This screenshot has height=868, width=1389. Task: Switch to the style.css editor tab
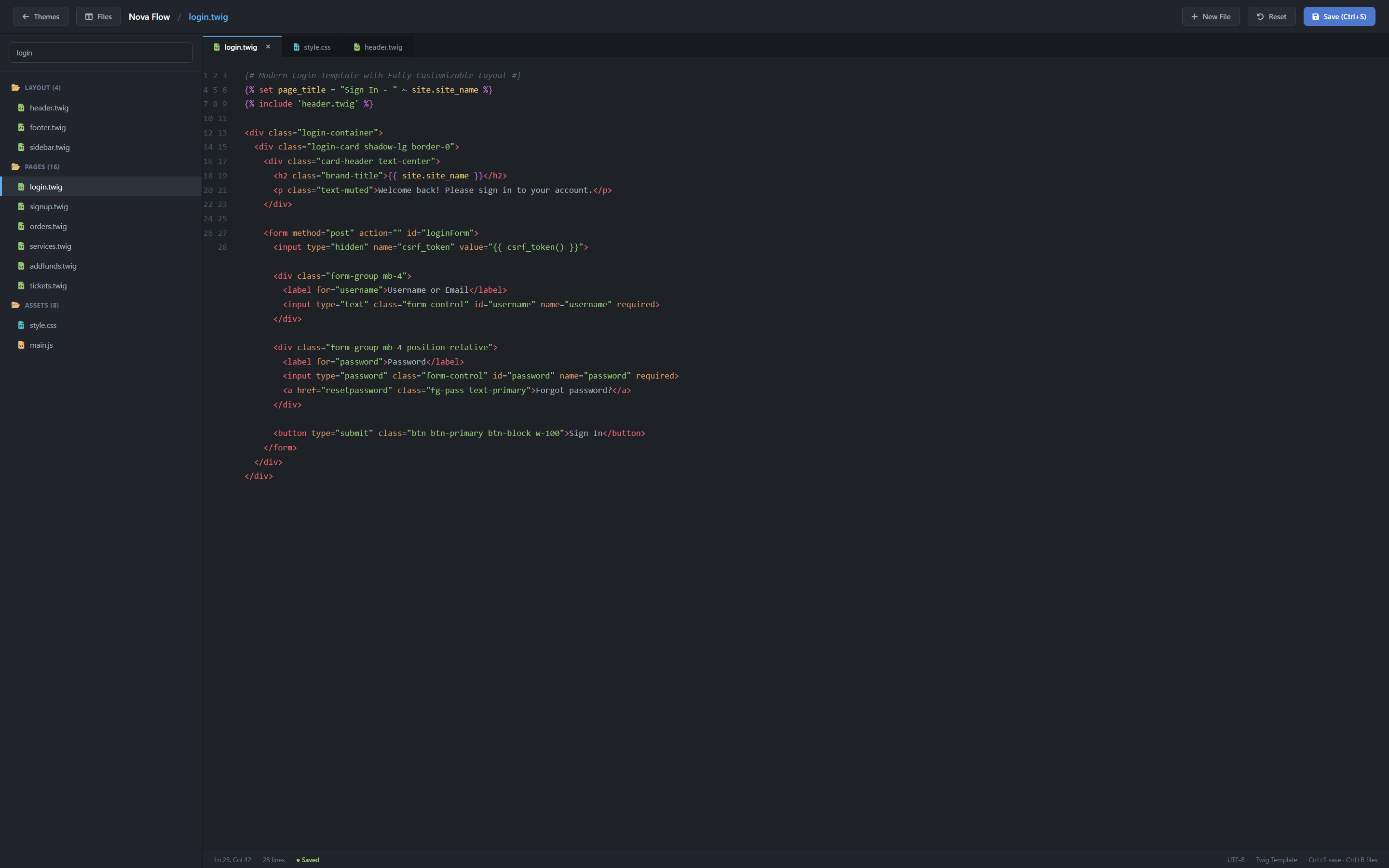[x=312, y=47]
